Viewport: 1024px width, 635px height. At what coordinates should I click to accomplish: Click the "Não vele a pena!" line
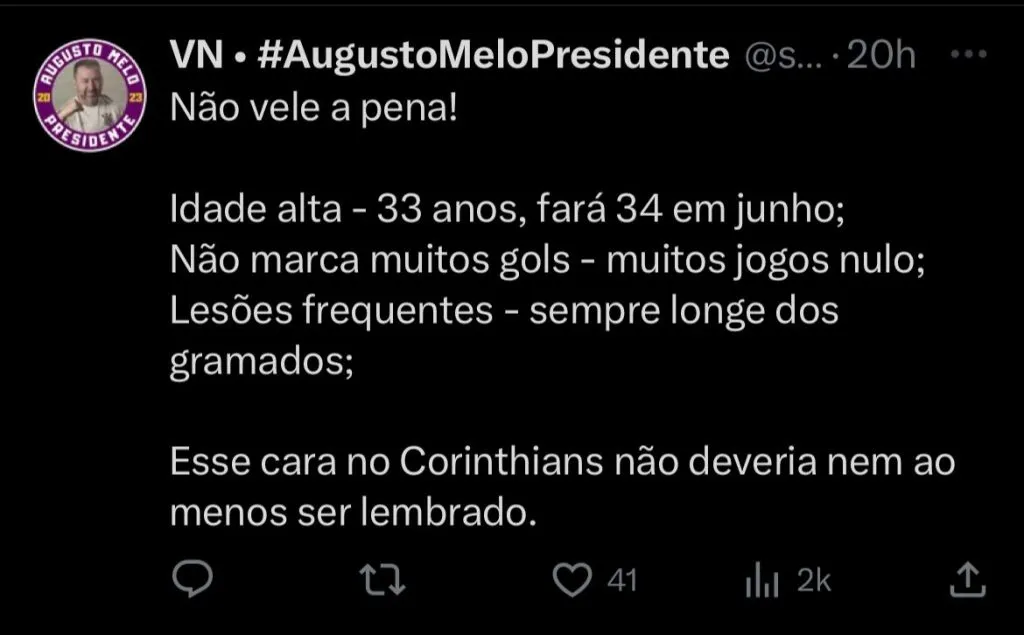[x=313, y=106]
